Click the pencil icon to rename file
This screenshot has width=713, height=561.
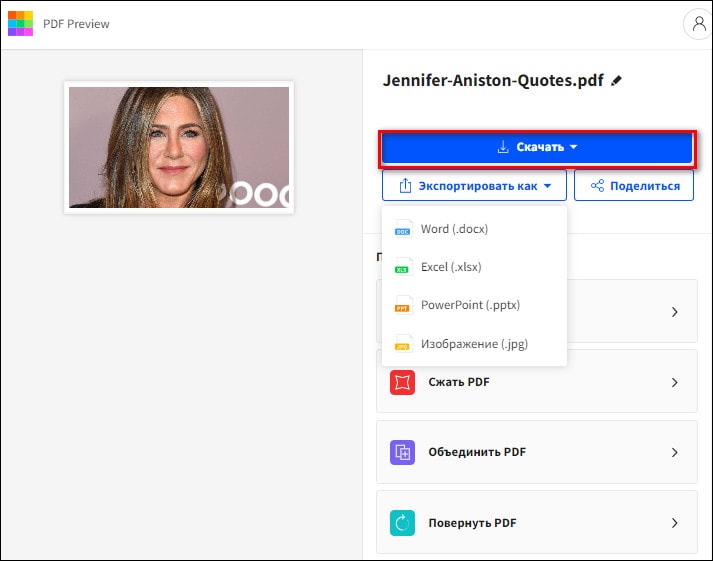coord(617,81)
